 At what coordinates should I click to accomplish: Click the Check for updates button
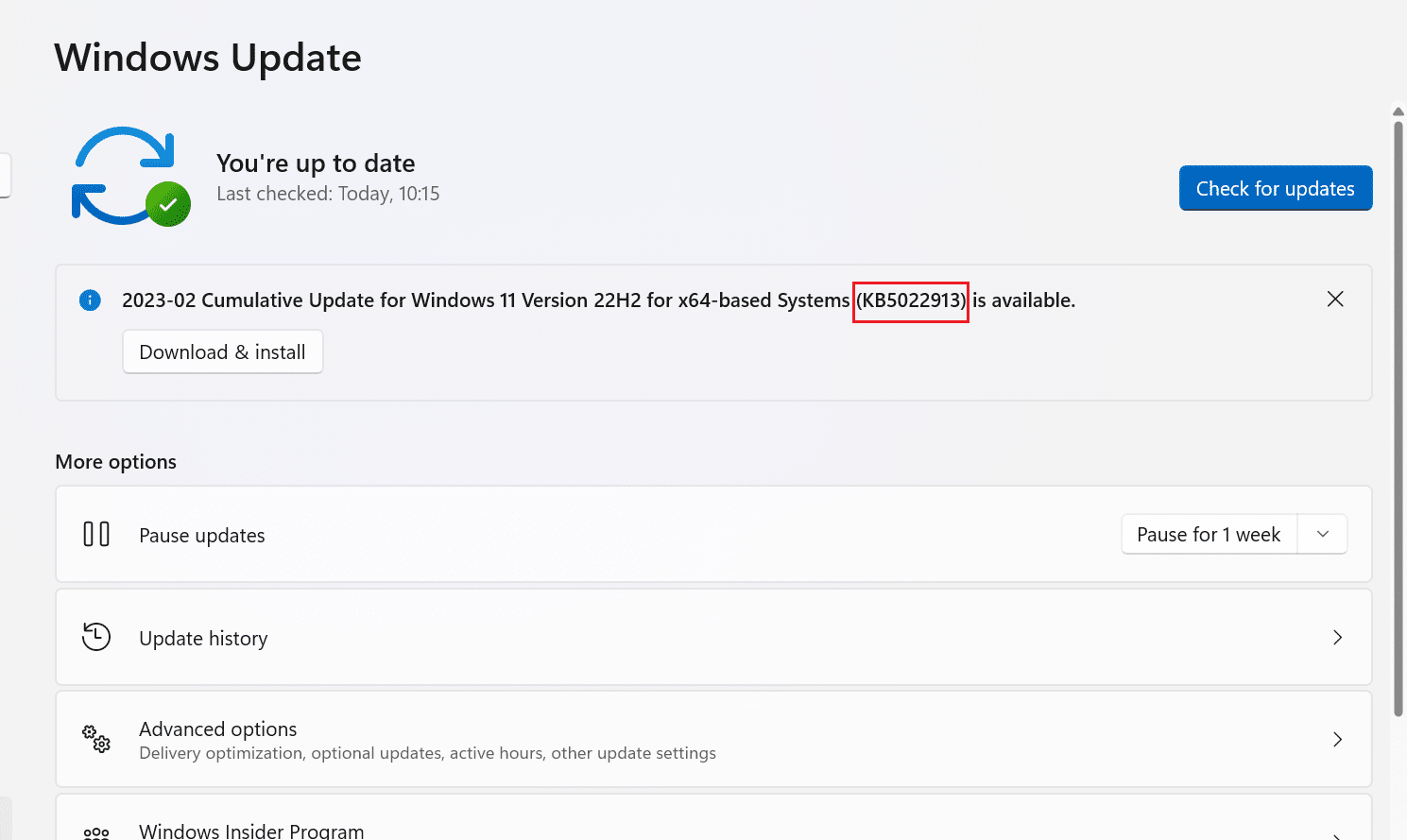[x=1276, y=188]
